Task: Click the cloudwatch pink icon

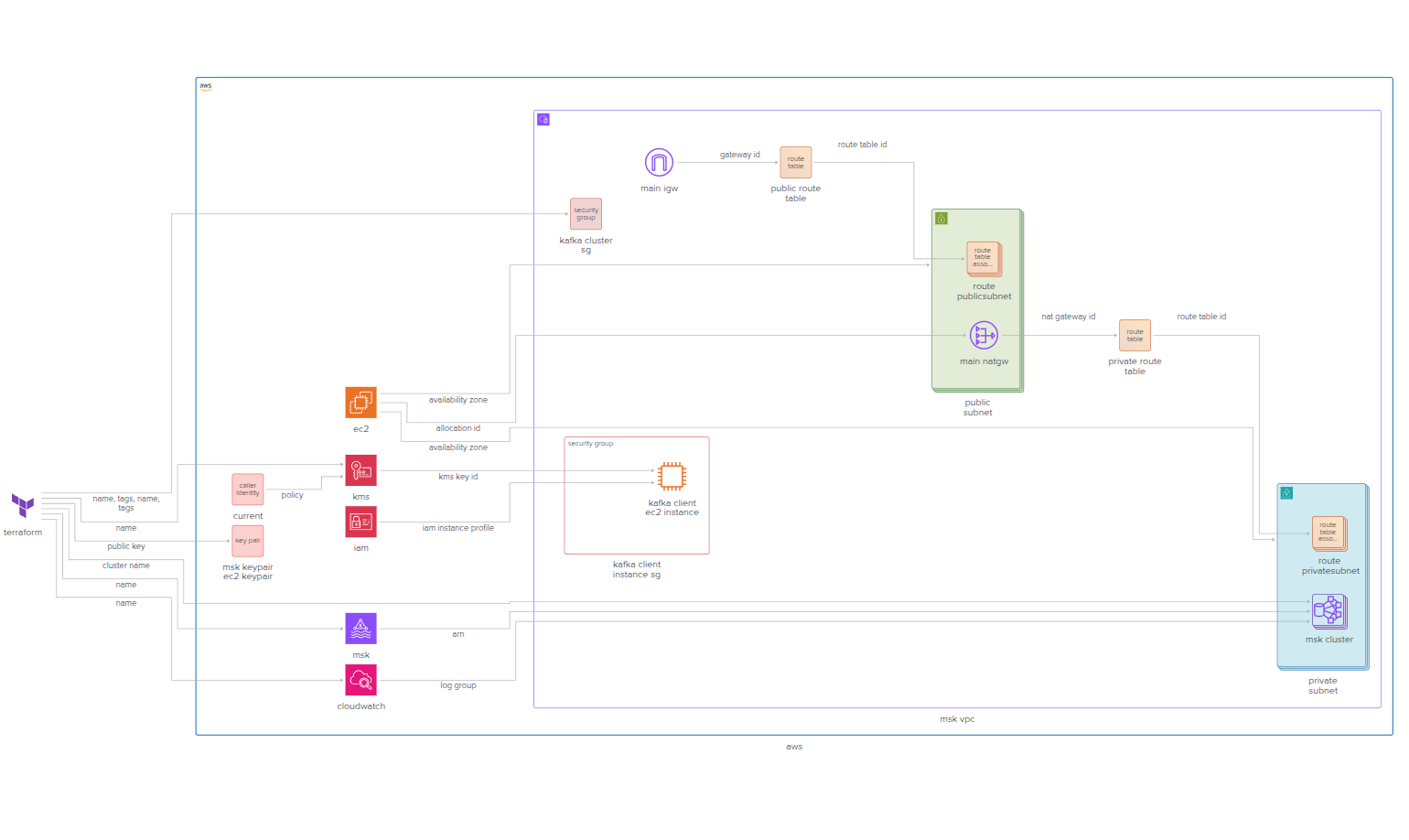Action: [x=360, y=680]
